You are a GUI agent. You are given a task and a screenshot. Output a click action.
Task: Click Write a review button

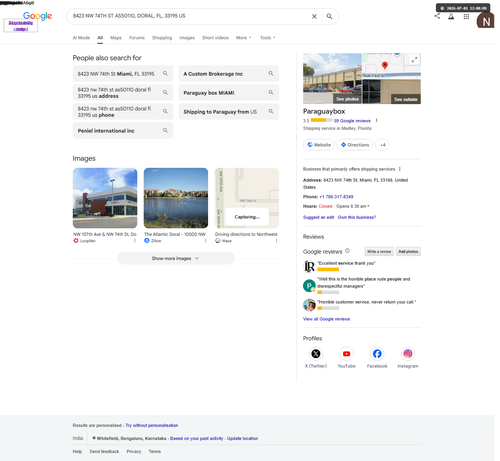pyautogui.click(x=379, y=251)
